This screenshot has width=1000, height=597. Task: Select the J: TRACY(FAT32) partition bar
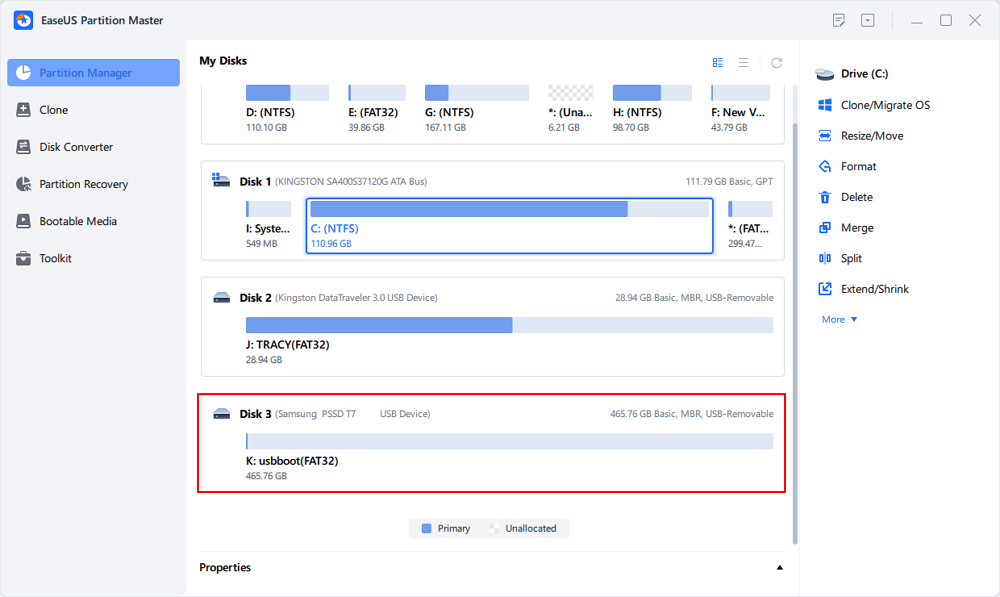click(510, 325)
